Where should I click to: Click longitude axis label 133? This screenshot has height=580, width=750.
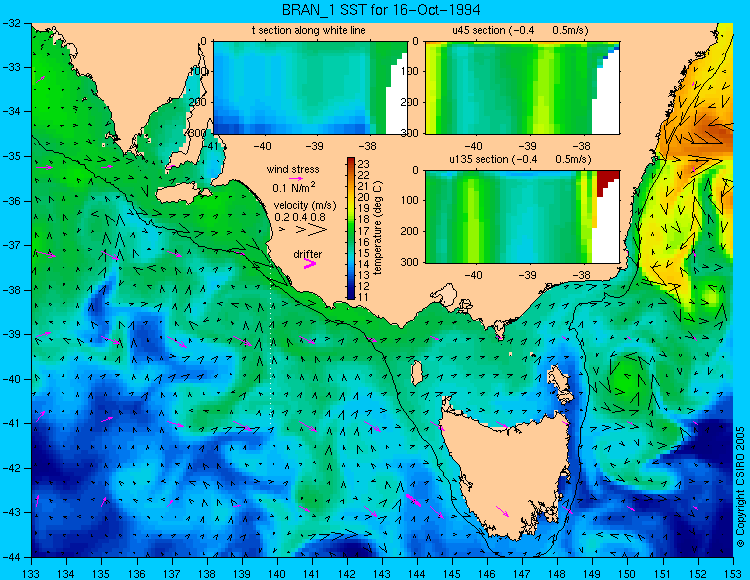point(31,573)
